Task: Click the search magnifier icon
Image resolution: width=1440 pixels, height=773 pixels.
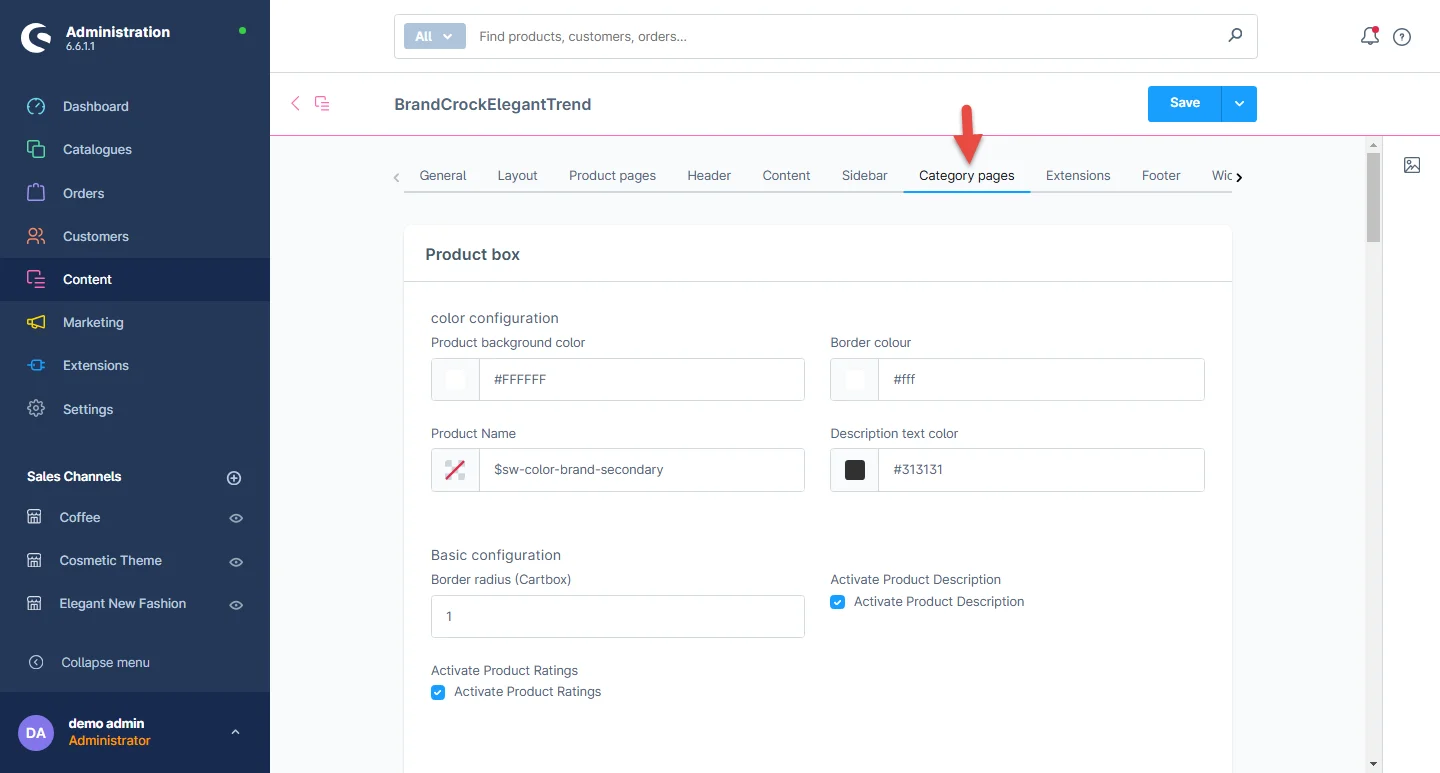Action: pyautogui.click(x=1235, y=36)
